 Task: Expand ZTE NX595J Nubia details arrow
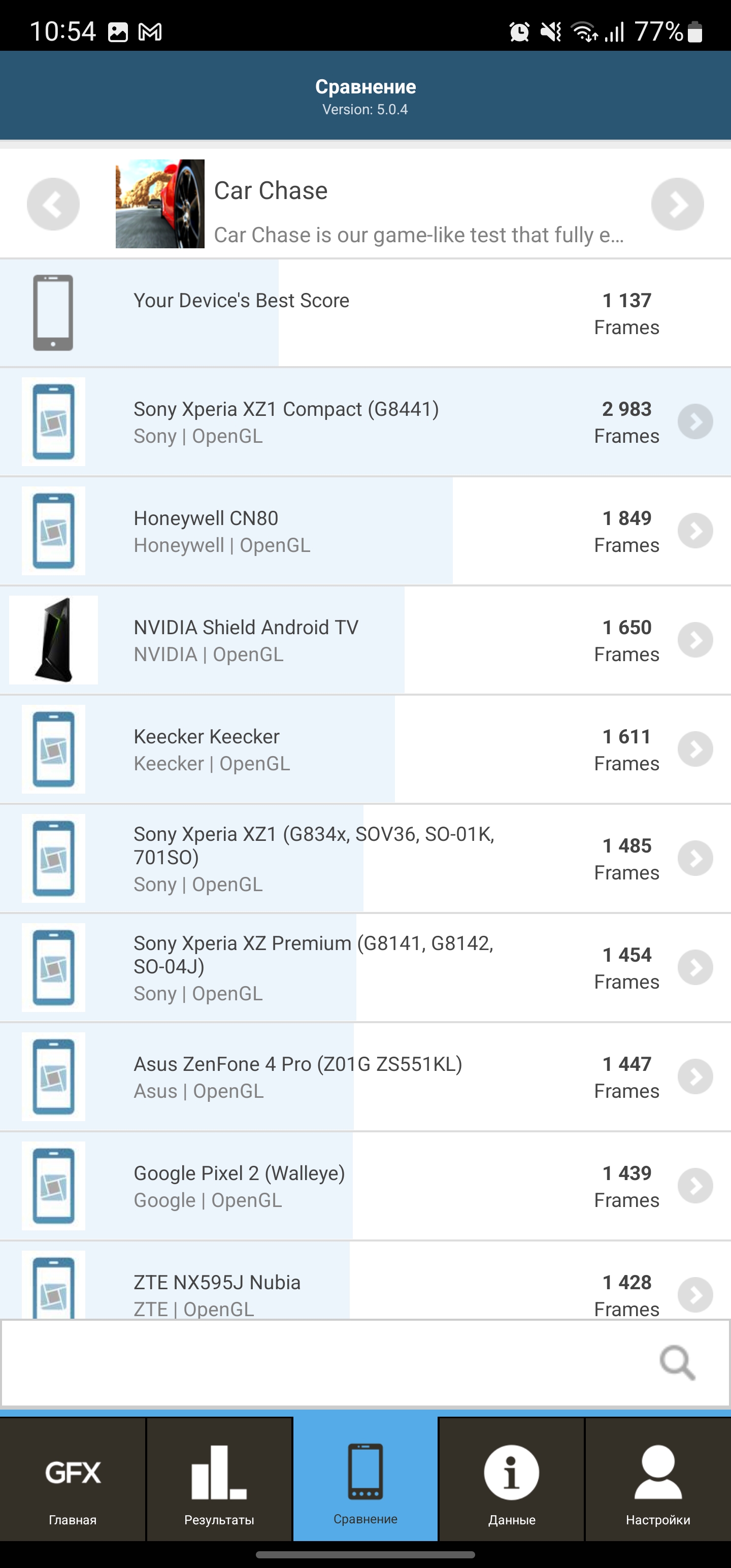pyautogui.click(x=695, y=1294)
